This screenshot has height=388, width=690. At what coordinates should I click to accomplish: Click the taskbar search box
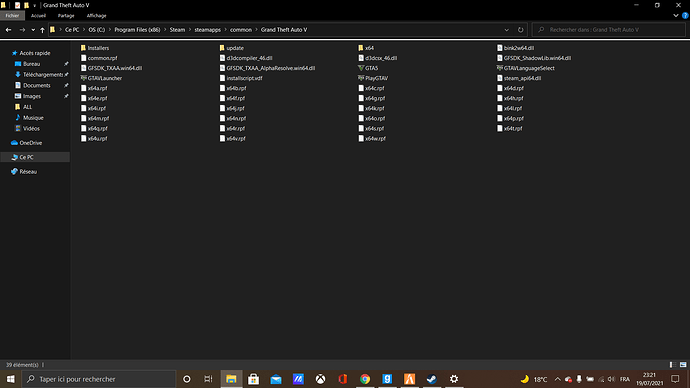tap(99, 379)
